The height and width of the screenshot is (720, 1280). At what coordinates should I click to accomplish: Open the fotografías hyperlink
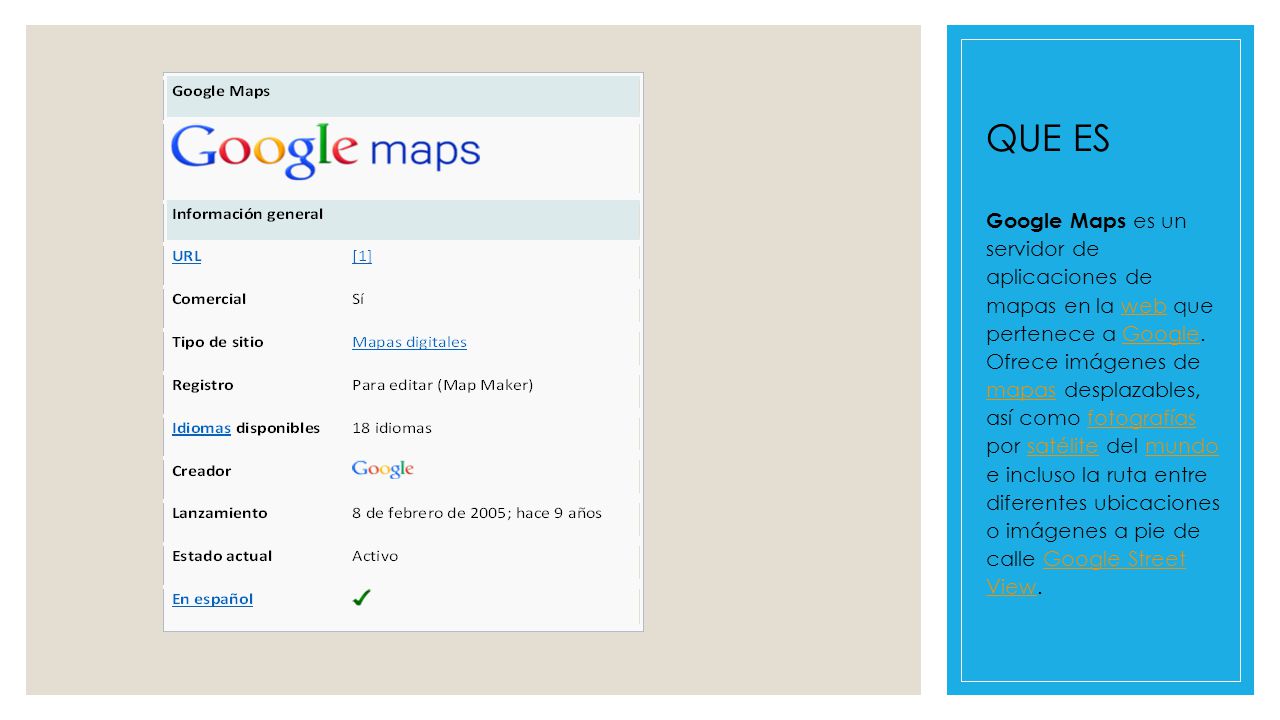pos(1141,418)
